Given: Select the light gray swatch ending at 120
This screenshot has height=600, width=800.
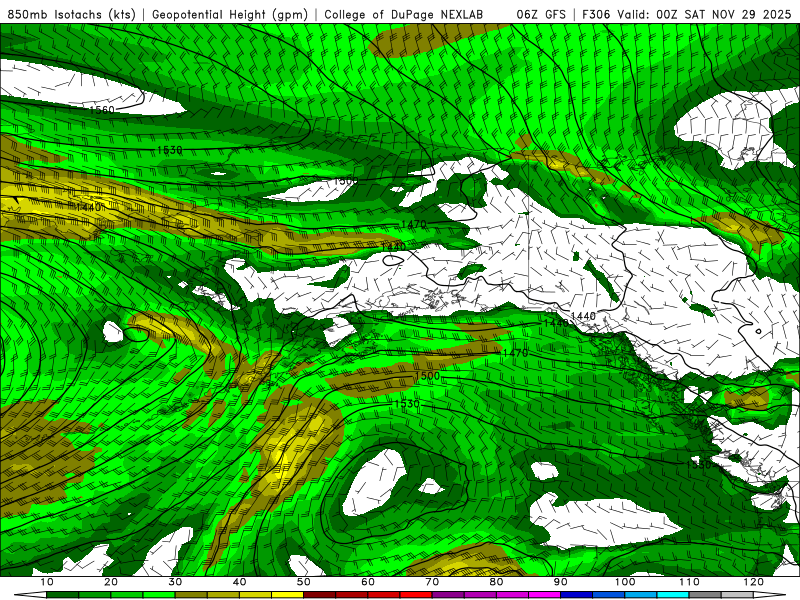Looking at the screenshot, I should pyautogui.click(x=737, y=595).
